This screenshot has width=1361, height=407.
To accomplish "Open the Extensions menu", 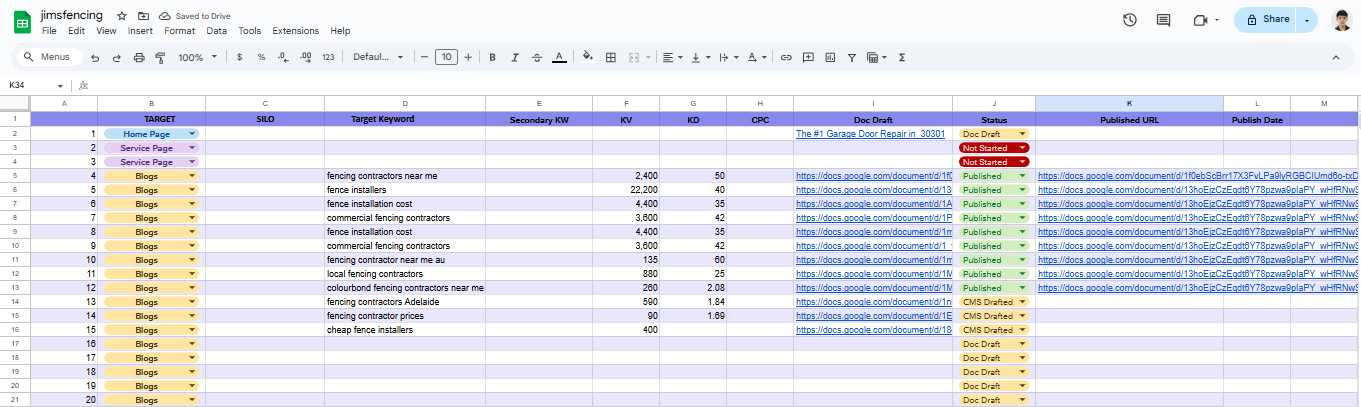I will click(296, 31).
